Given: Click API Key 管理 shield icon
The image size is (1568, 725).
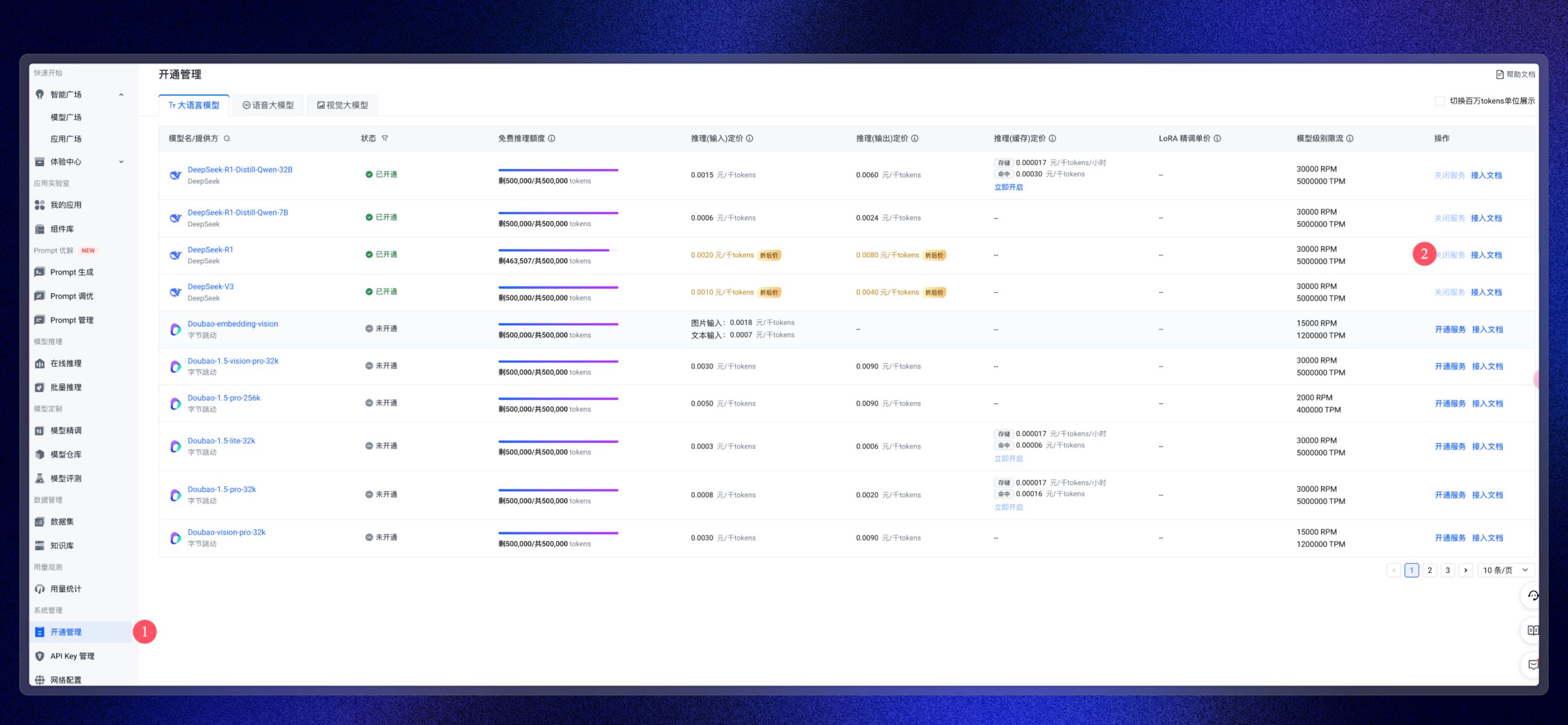Looking at the screenshot, I should [40, 656].
